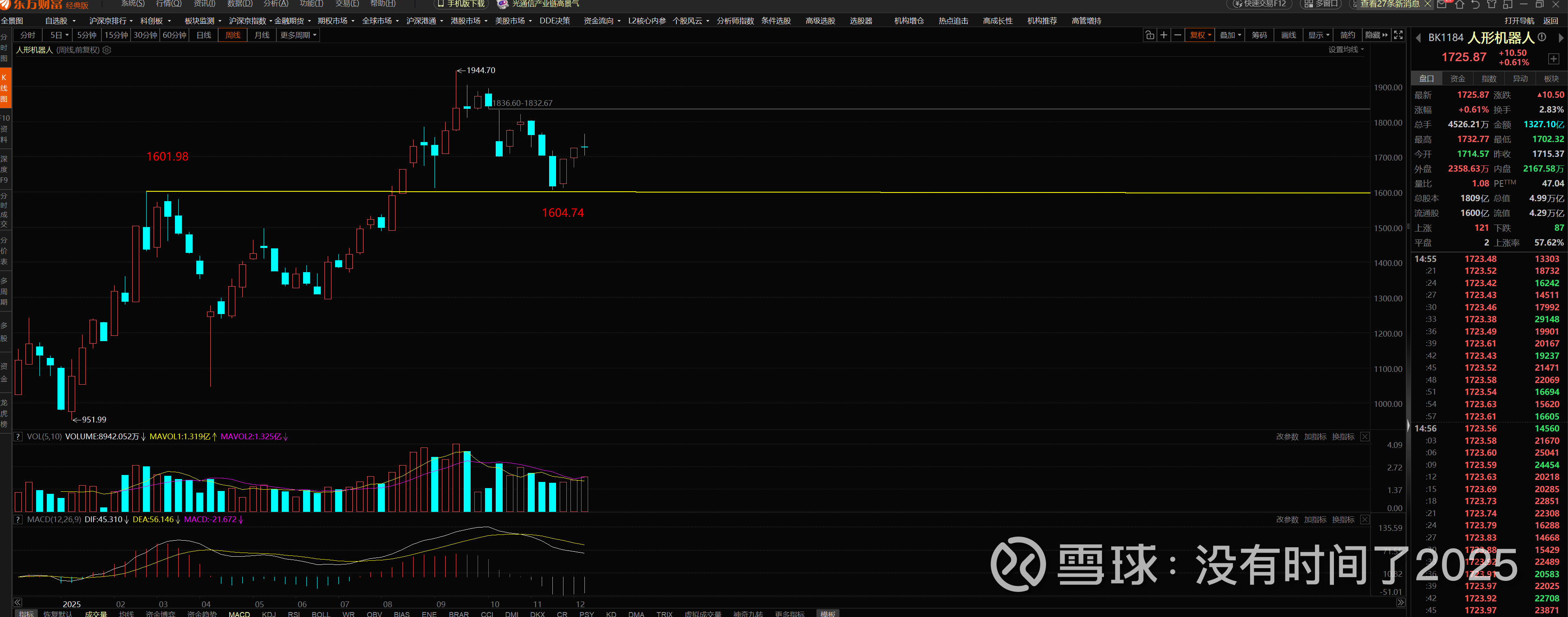Go to previous sector using left arrow

pos(1419,38)
